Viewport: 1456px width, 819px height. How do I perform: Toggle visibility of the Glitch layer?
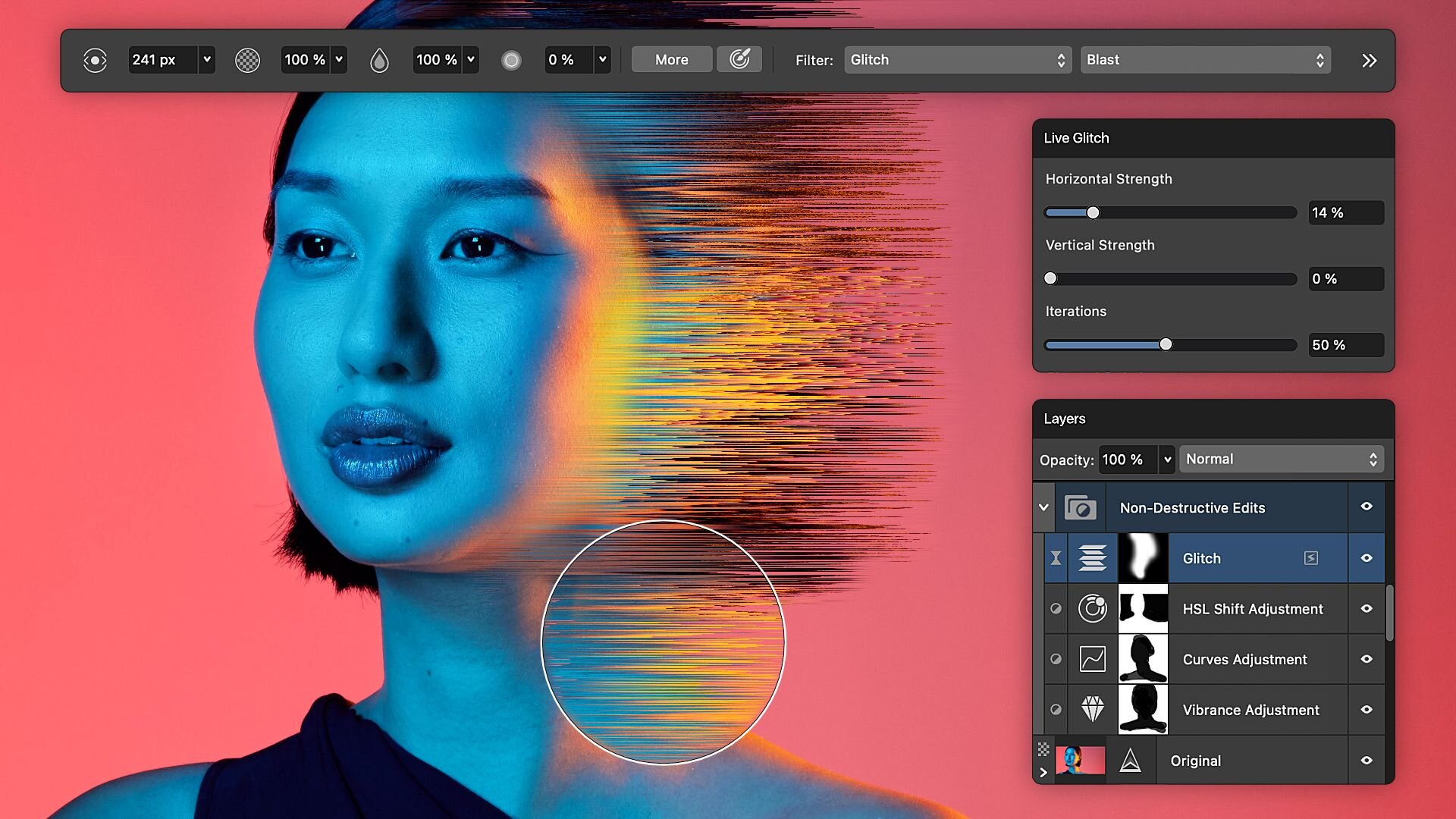pos(1367,557)
